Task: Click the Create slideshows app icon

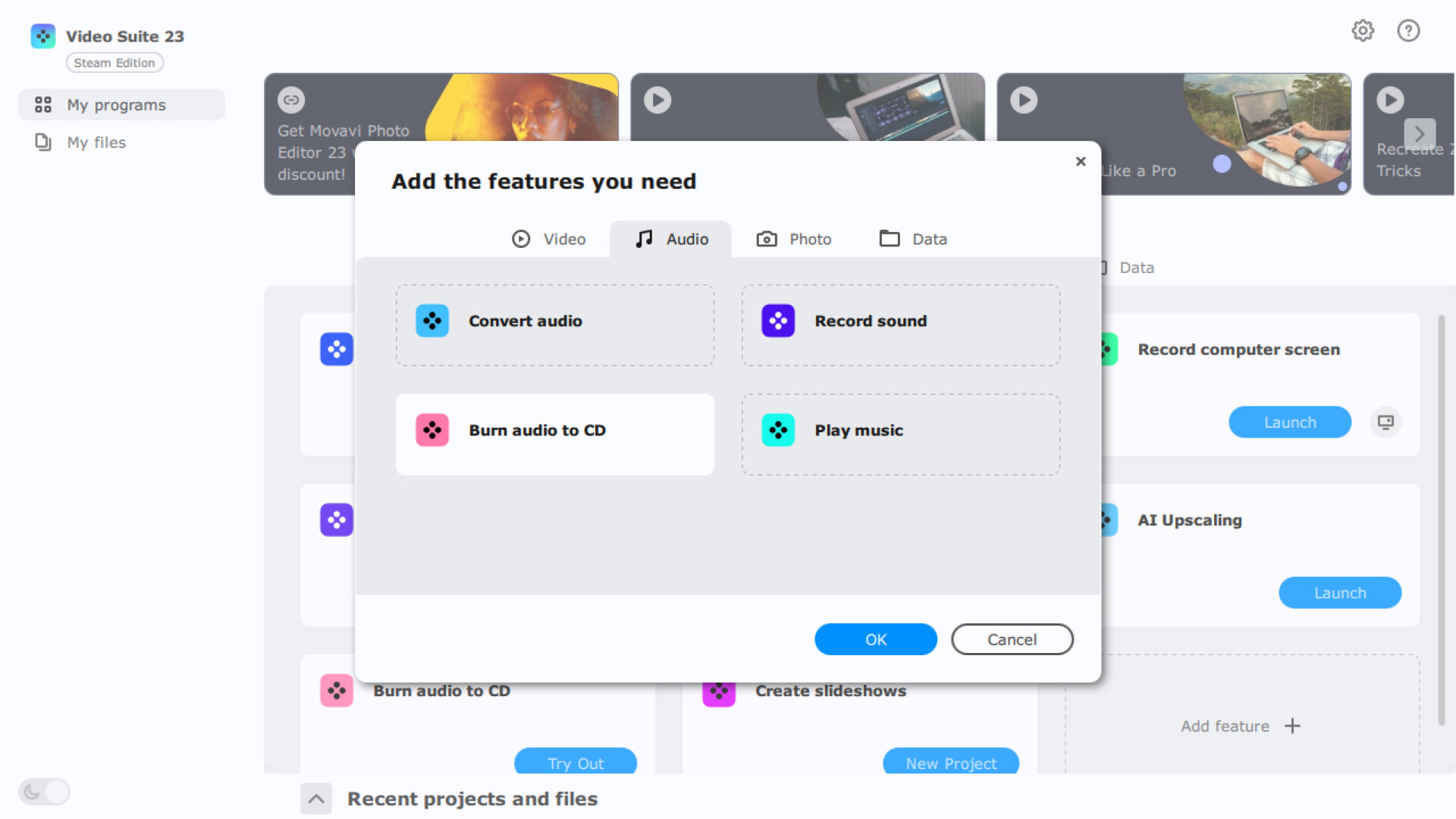Action: click(719, 690)
